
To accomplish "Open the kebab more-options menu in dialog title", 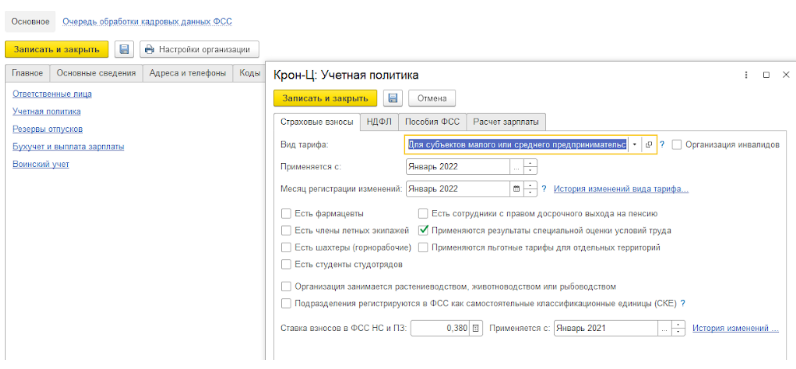I will click(x=746, y=75).
